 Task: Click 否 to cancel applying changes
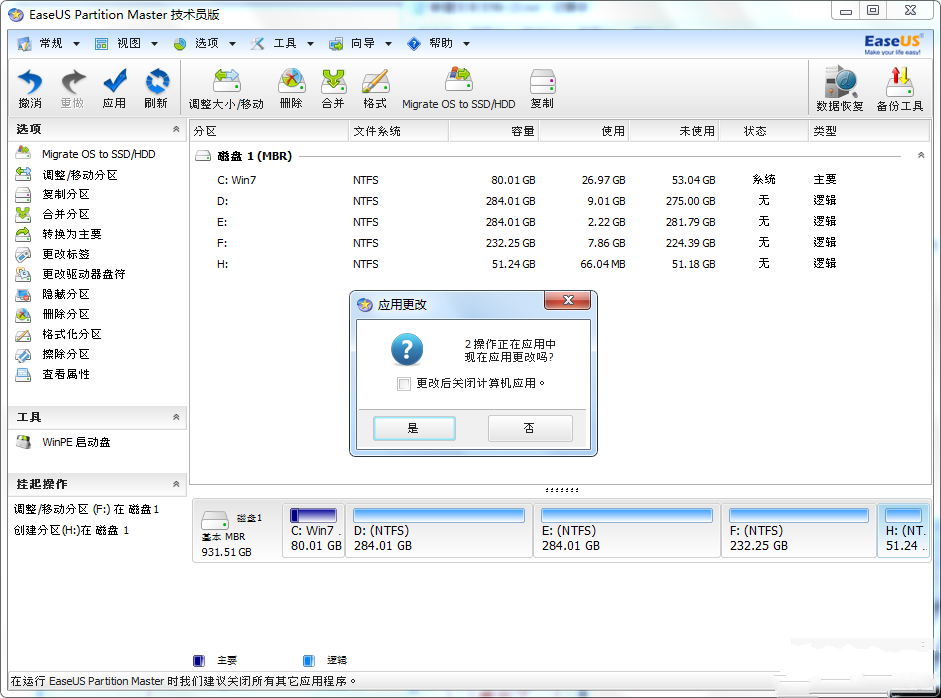pyautogui.click(x=530, y=429)
